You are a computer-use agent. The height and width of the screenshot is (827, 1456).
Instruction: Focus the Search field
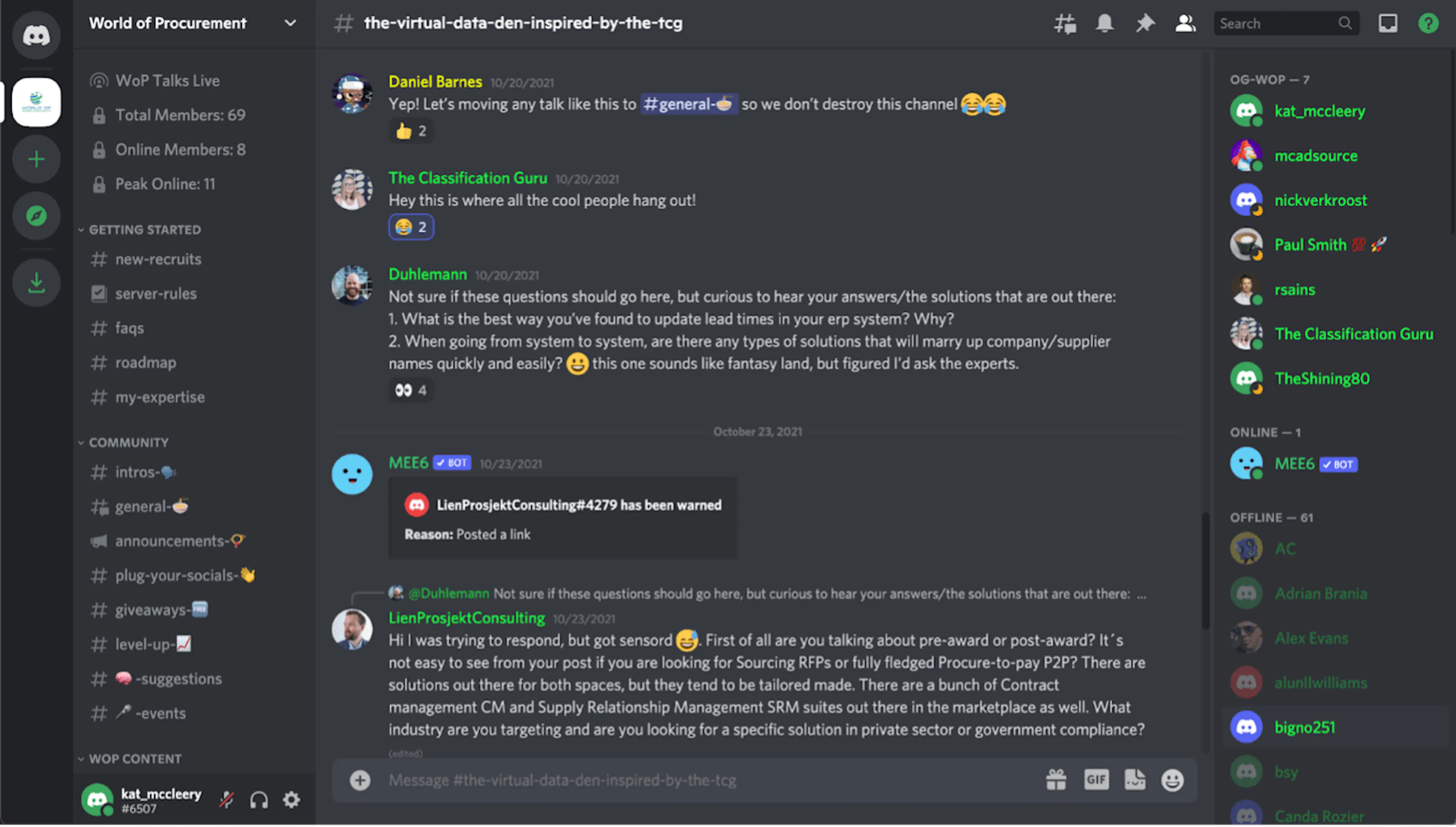coord(1277,23)
